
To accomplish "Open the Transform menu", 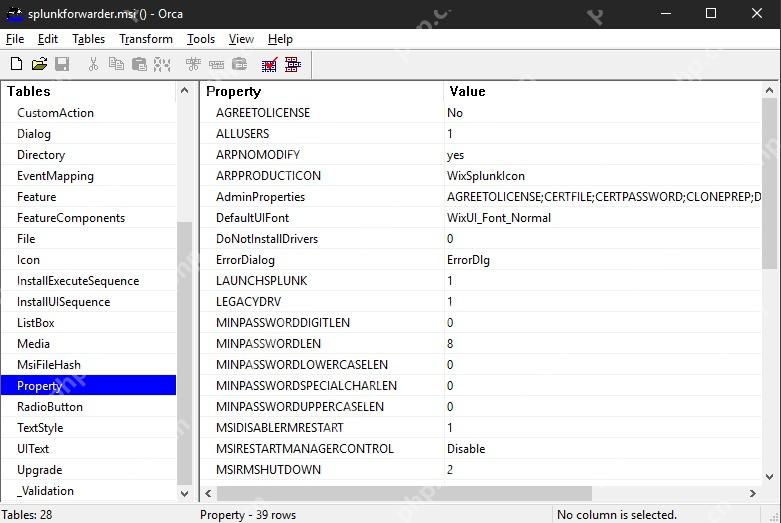I will pyautogui.click(x=146, y=39).
